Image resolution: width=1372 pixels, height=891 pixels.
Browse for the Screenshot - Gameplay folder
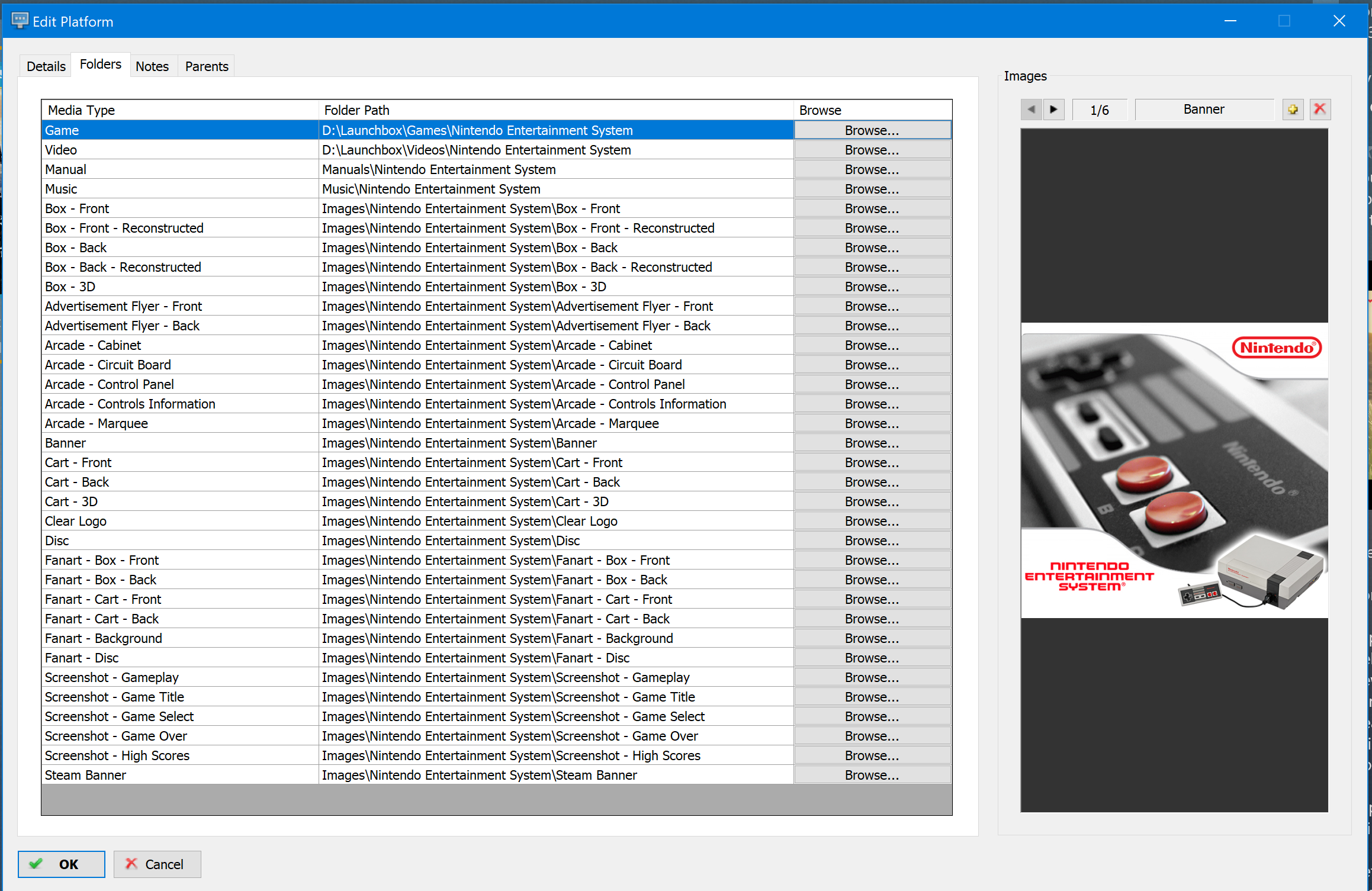(x=872, y=677)
